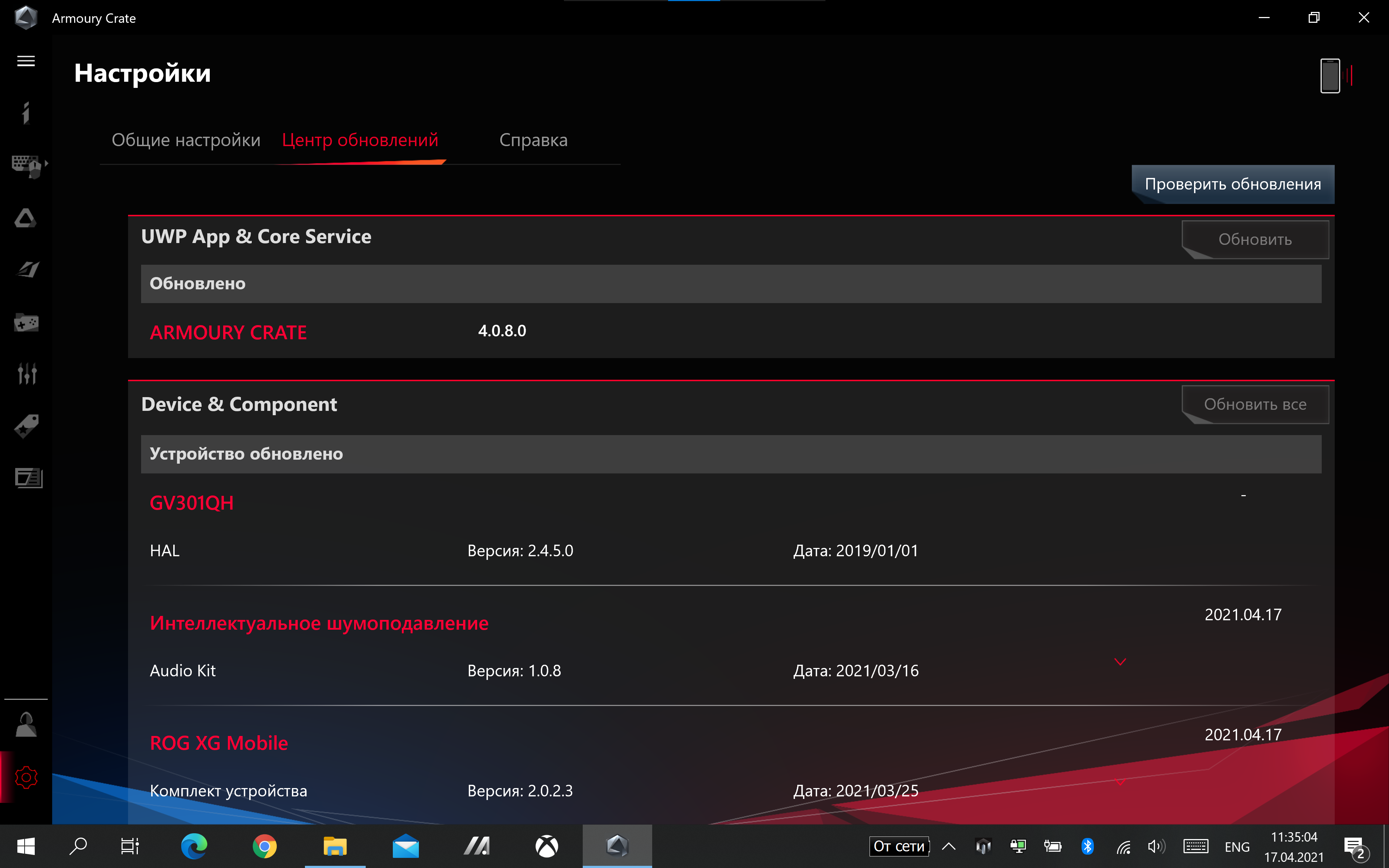The image size is (1389, 868).
Task: Click Дата: 2021/03/25 text
Action: pyautogui.click(x=855, y=791)
